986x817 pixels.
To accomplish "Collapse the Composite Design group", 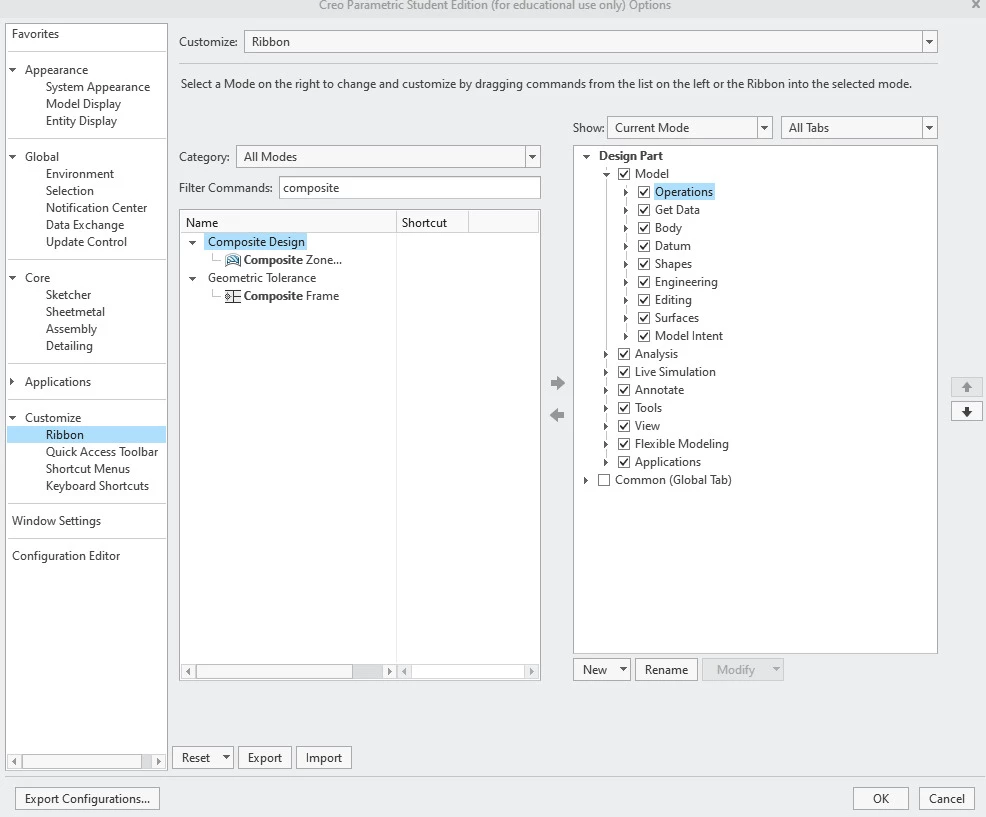I will tap(192, 242).
